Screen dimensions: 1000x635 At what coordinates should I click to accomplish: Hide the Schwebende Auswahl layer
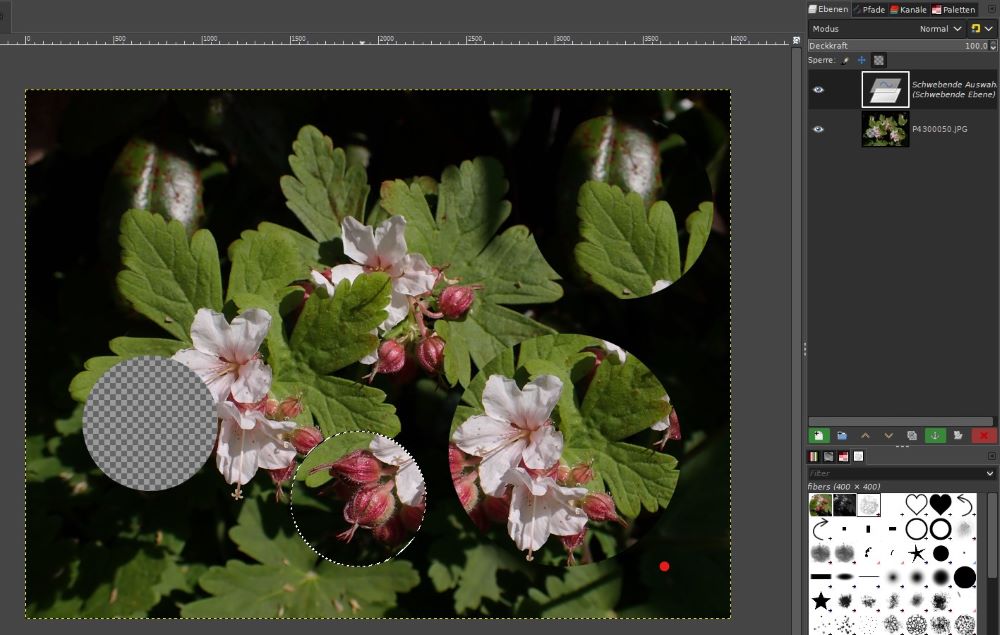click(x=818, y=90)
